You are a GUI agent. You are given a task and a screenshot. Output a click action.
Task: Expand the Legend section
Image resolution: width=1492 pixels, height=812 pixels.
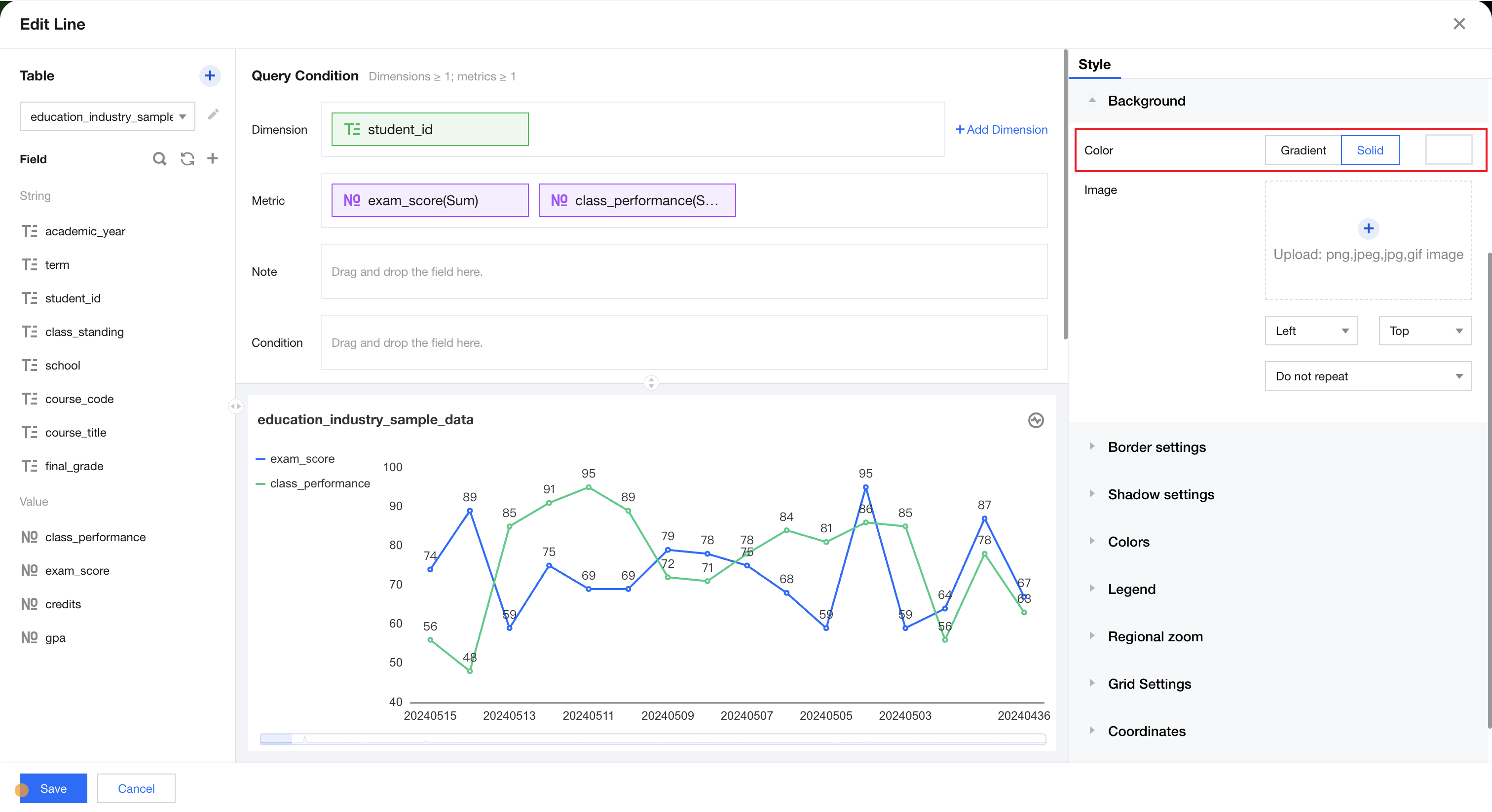[x=1092, y=589]
